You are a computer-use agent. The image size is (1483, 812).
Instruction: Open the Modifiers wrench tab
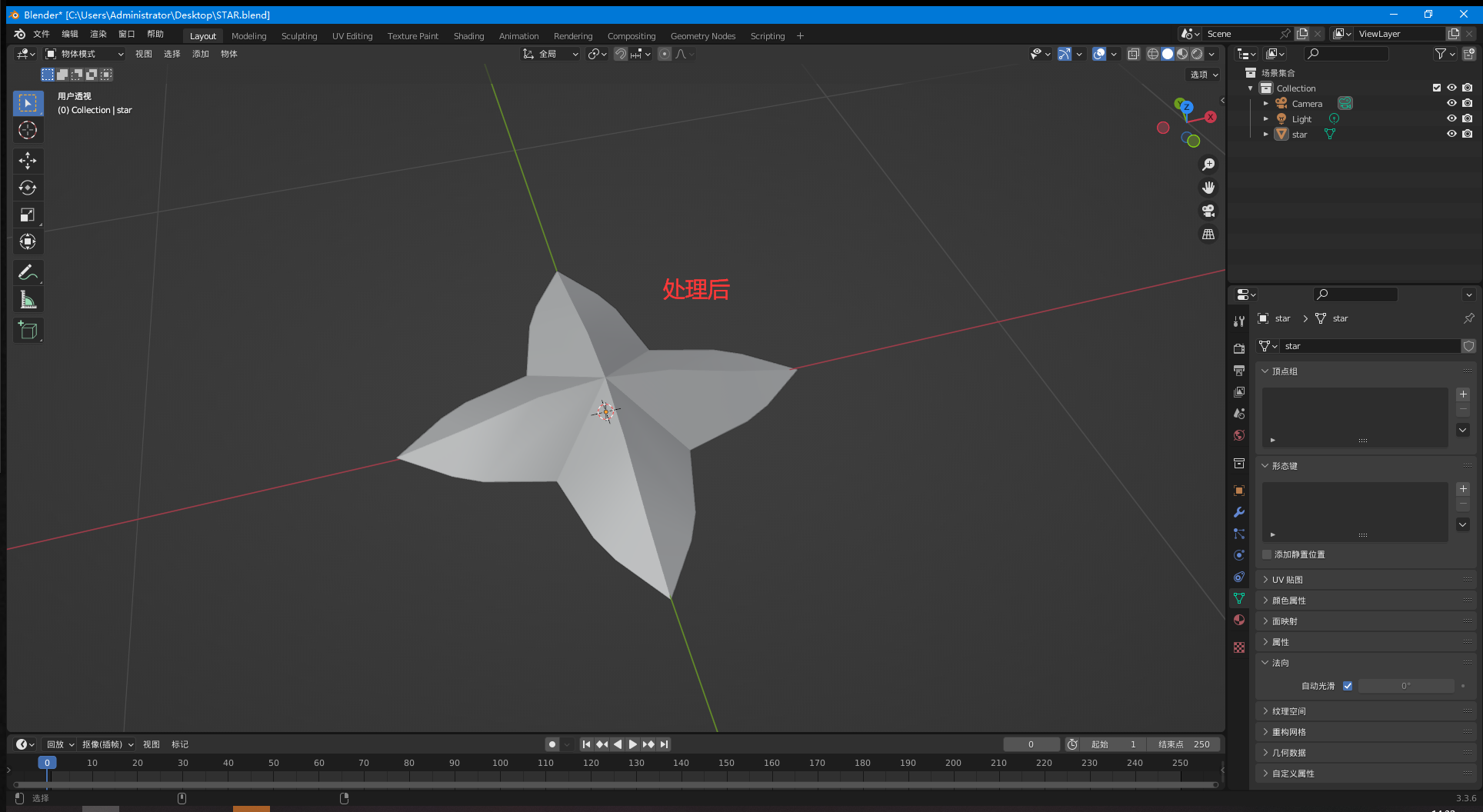(1238, 512)
